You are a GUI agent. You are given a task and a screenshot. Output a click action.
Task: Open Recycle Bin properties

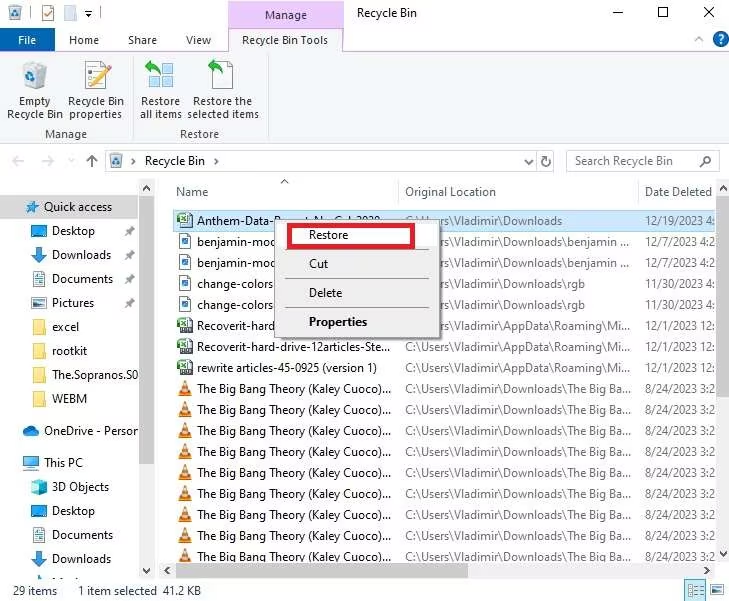click(x=96, y=90)
